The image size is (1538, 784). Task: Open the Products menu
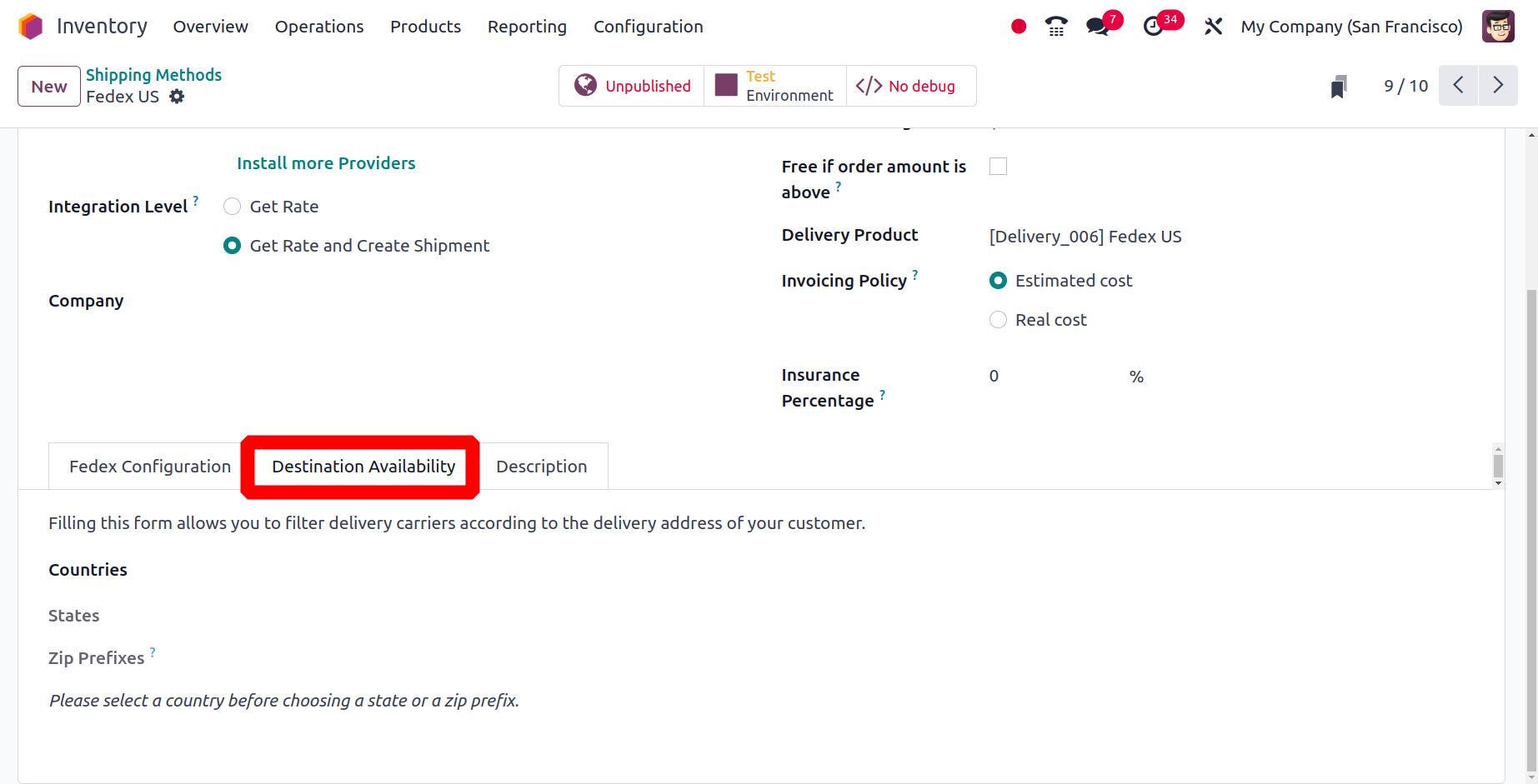pos(425,27)
